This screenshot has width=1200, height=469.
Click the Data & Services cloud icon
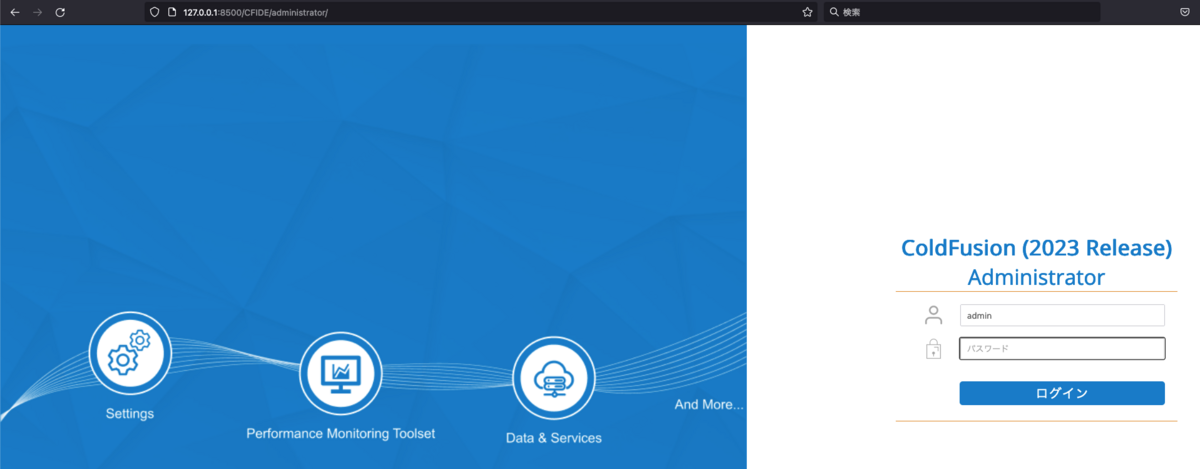click(554, 378)
